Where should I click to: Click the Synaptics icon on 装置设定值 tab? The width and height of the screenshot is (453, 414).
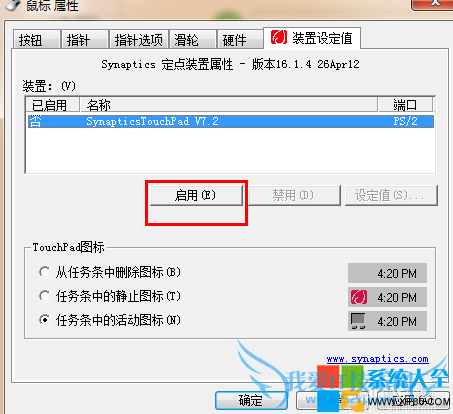pos(279,37)
